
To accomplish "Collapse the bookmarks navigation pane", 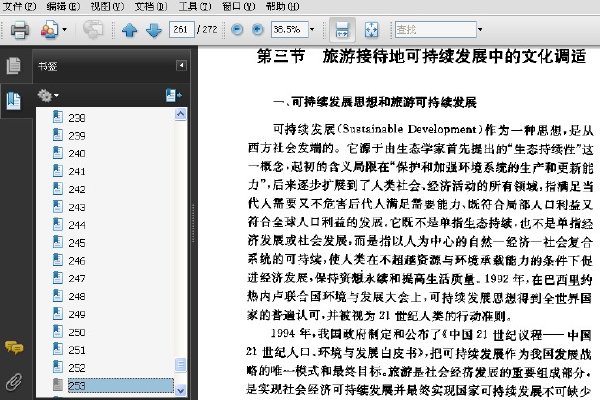I will pos(181,65).
